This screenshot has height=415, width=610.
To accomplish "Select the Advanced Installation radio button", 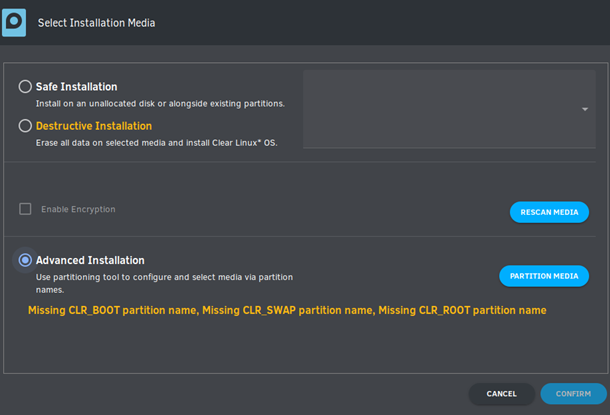I will 25,260.
